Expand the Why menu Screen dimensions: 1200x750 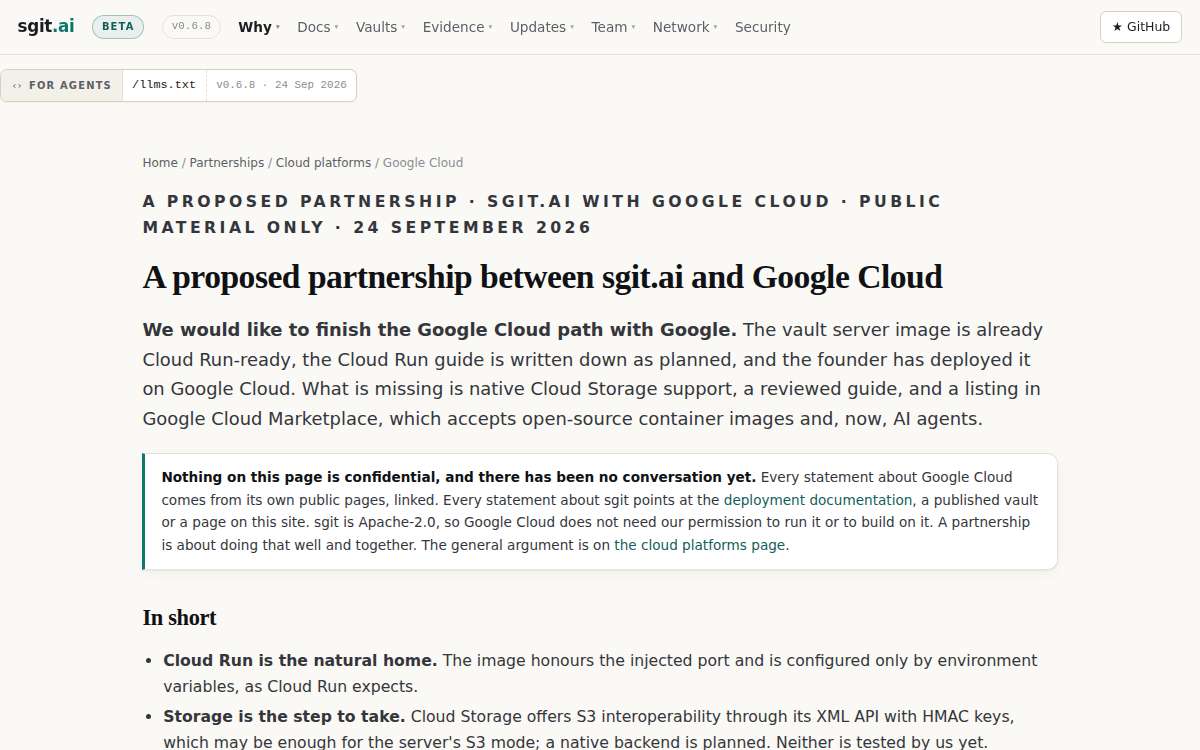[259, 27]
